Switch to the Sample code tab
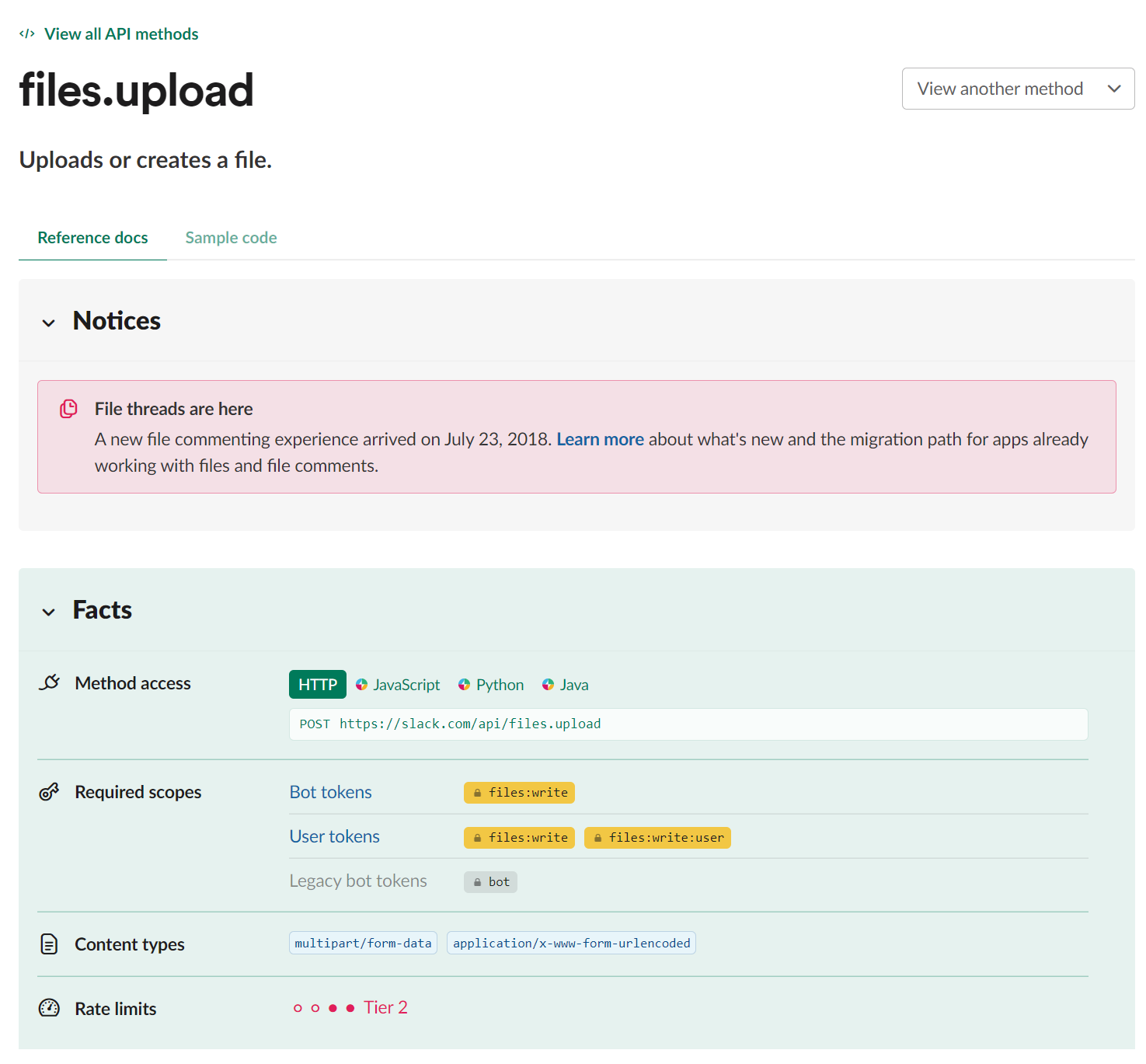The image size is (1146, 1064). pos(231,238)
